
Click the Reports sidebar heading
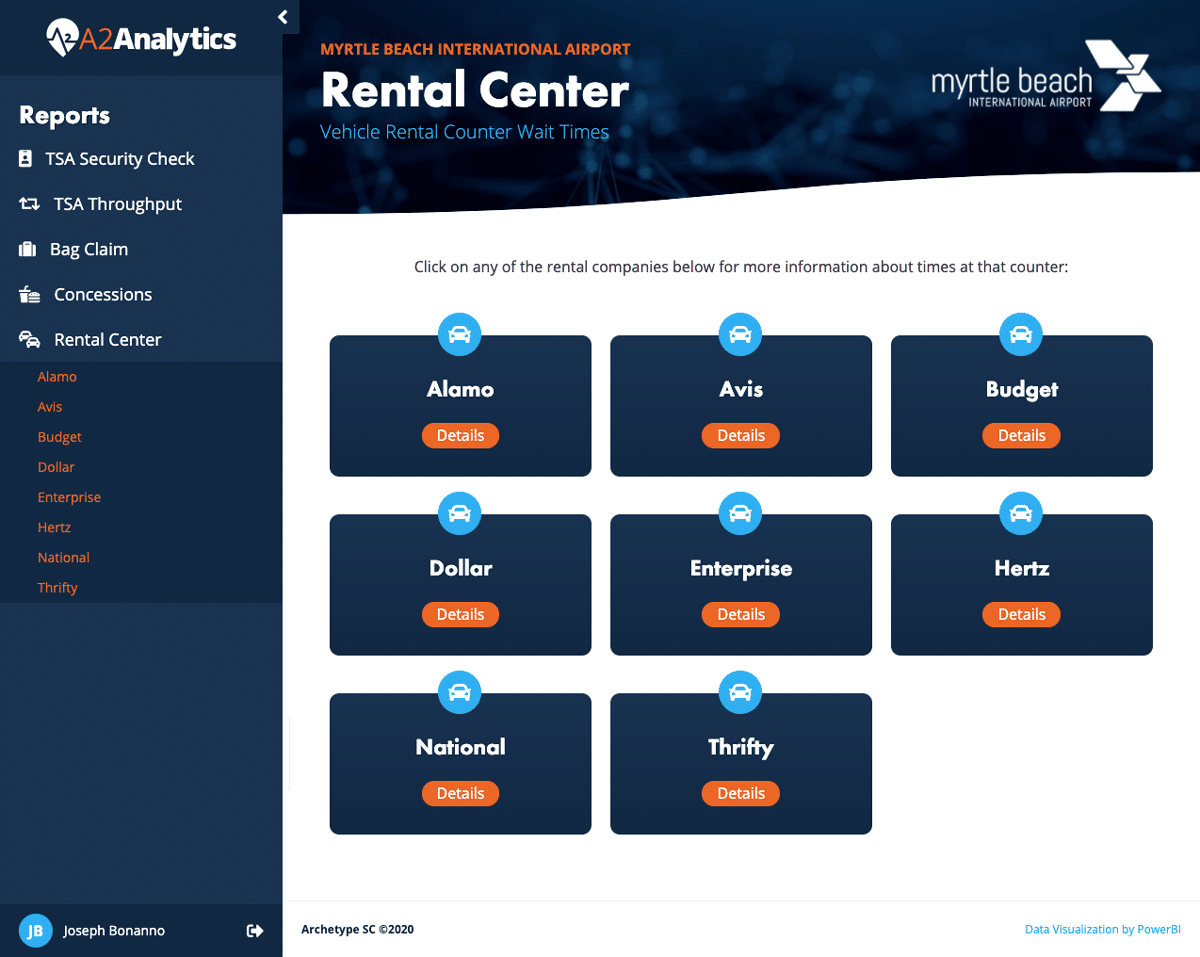coord(64,116)
